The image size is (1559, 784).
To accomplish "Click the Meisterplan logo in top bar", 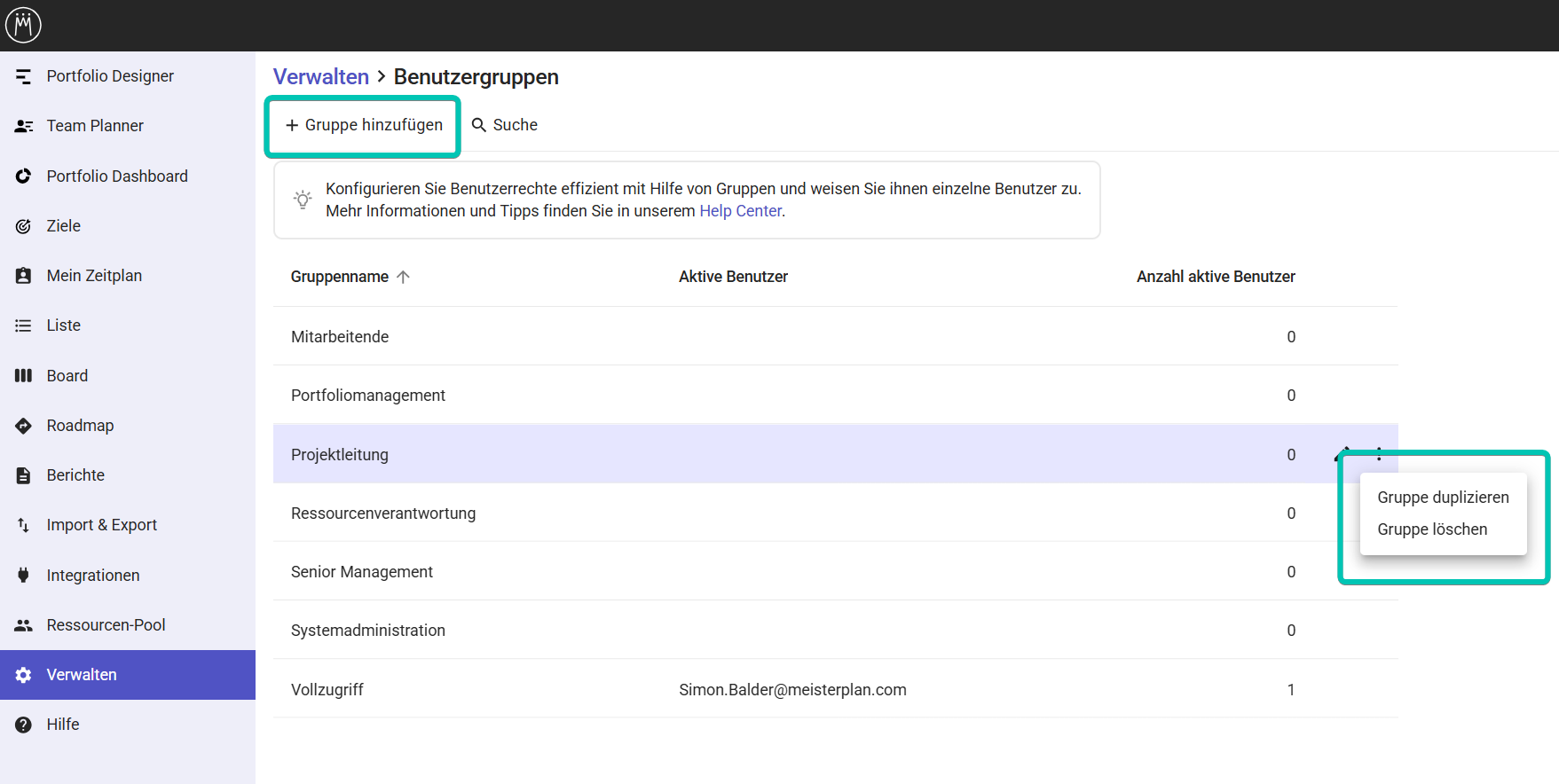I will [23, 25].
